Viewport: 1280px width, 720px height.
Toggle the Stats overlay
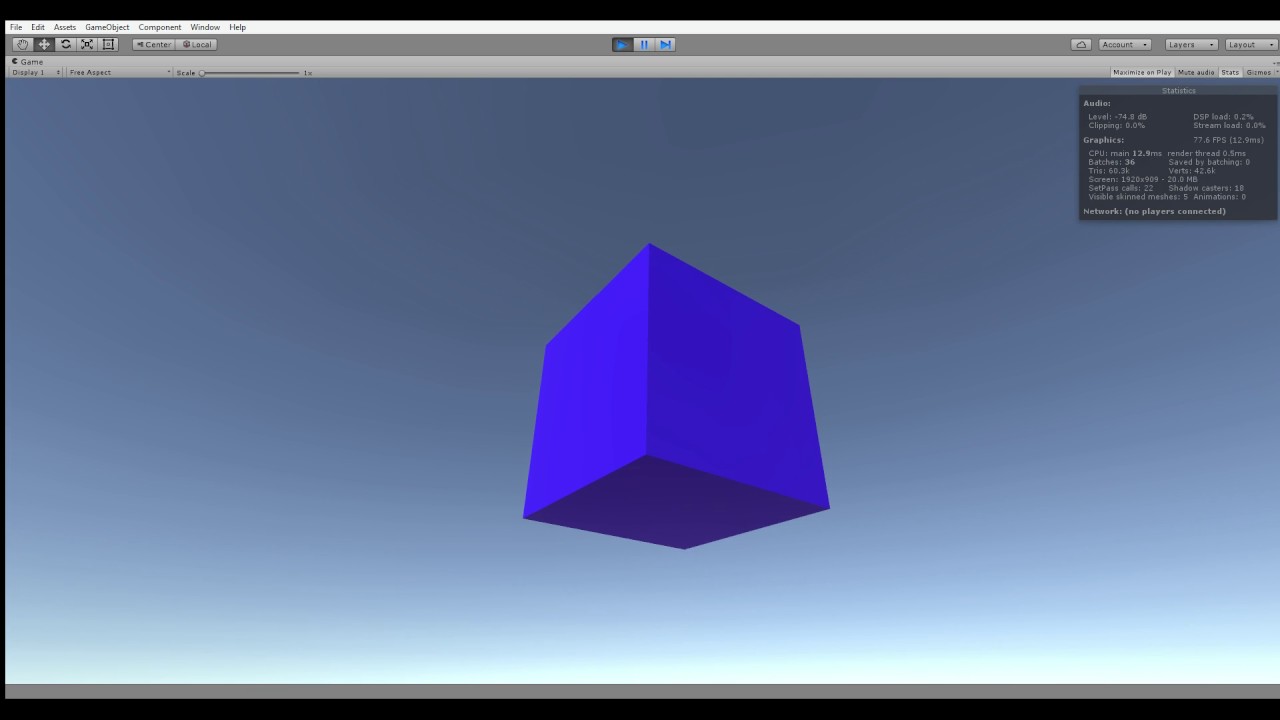pyautogui.click(x=1230, y=72)
